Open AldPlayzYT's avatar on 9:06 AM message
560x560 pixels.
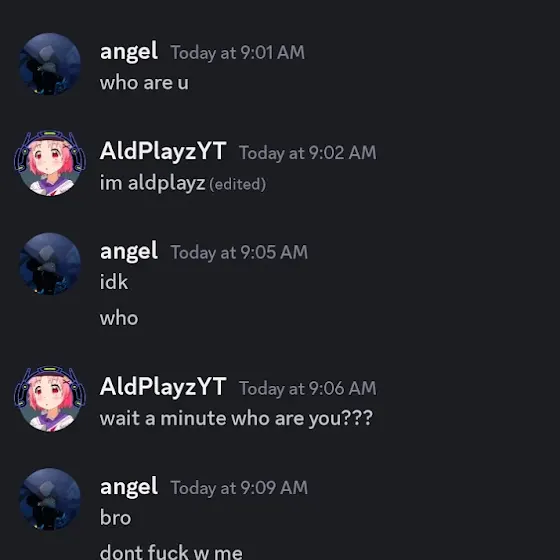point(50,399)
